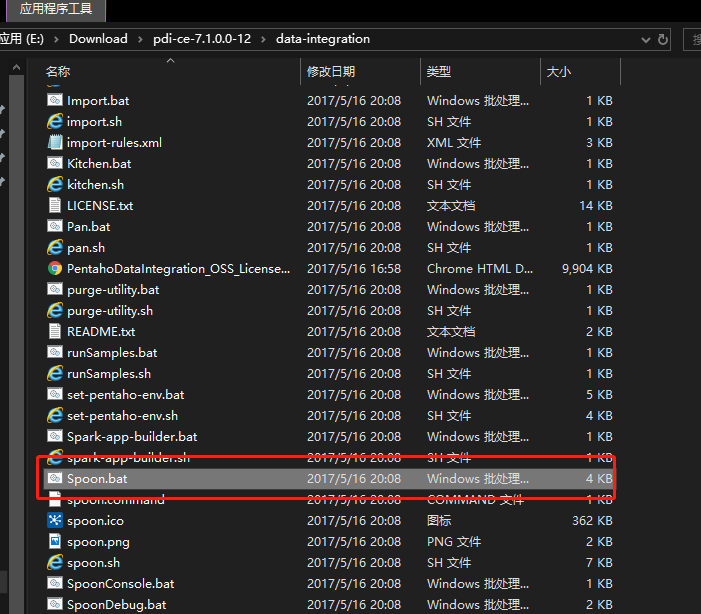Select the runSamples.bat file name

coord(112,353)
